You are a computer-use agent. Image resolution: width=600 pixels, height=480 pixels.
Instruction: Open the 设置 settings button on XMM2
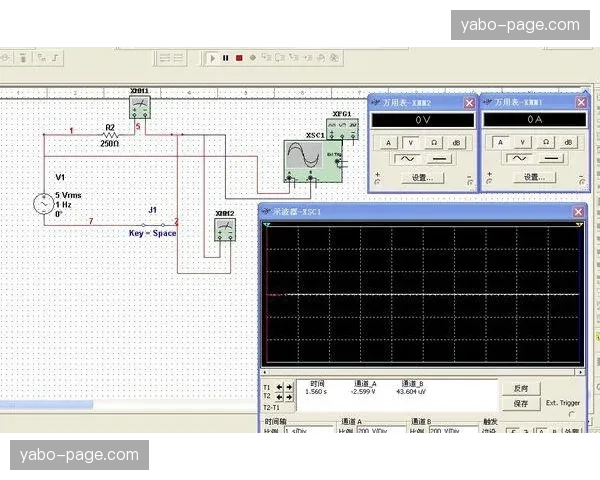[x=421, y=177]
